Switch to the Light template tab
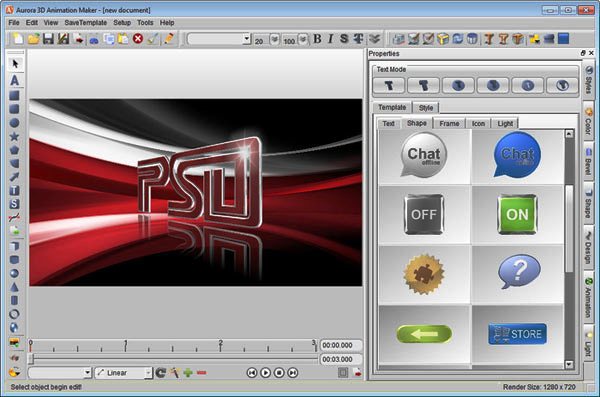Image resolution: width=600 pixels, height=397 pixels. pos(505,123)
